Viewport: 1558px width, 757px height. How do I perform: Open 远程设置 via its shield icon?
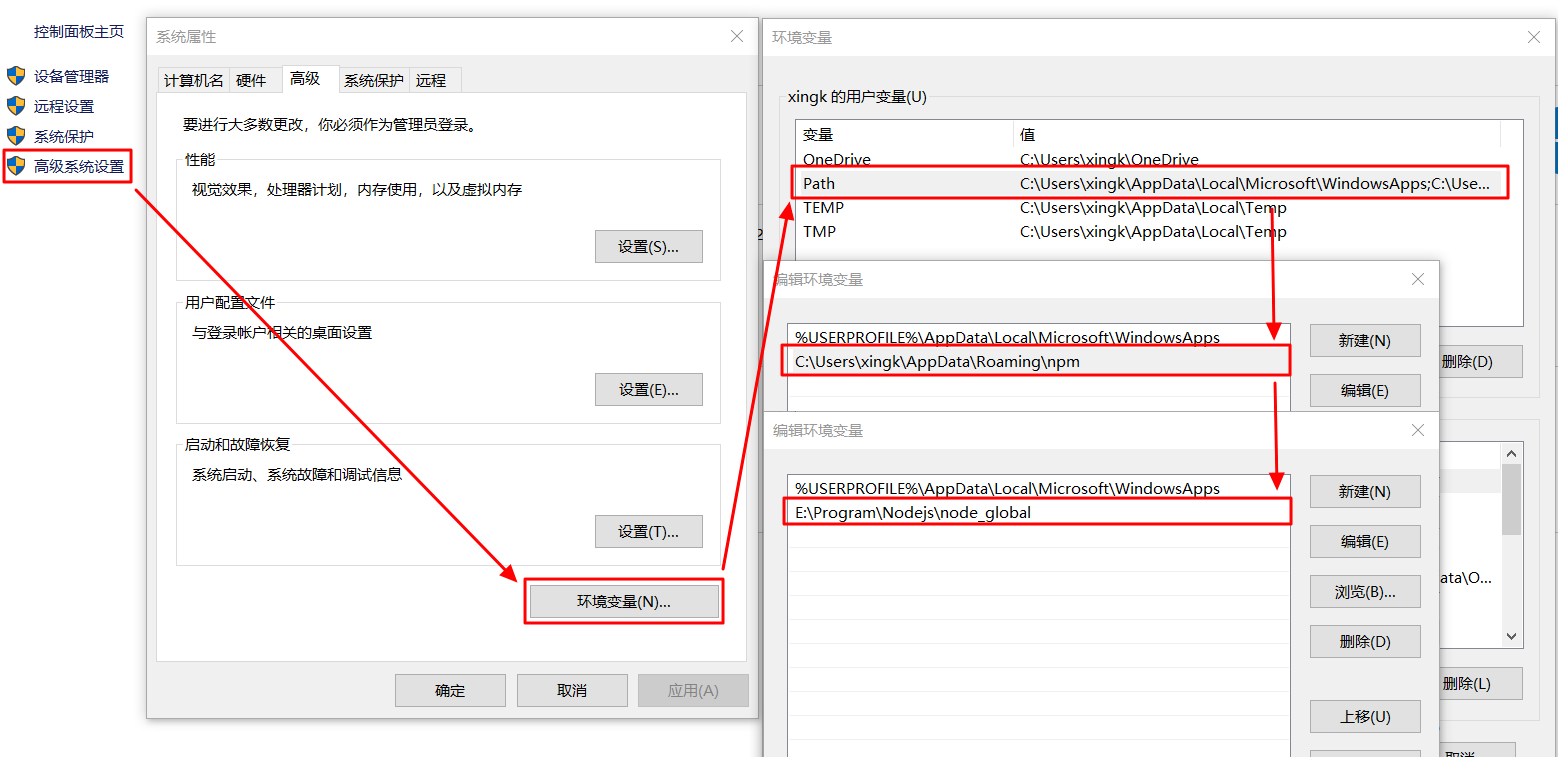[x=17, y=106]
